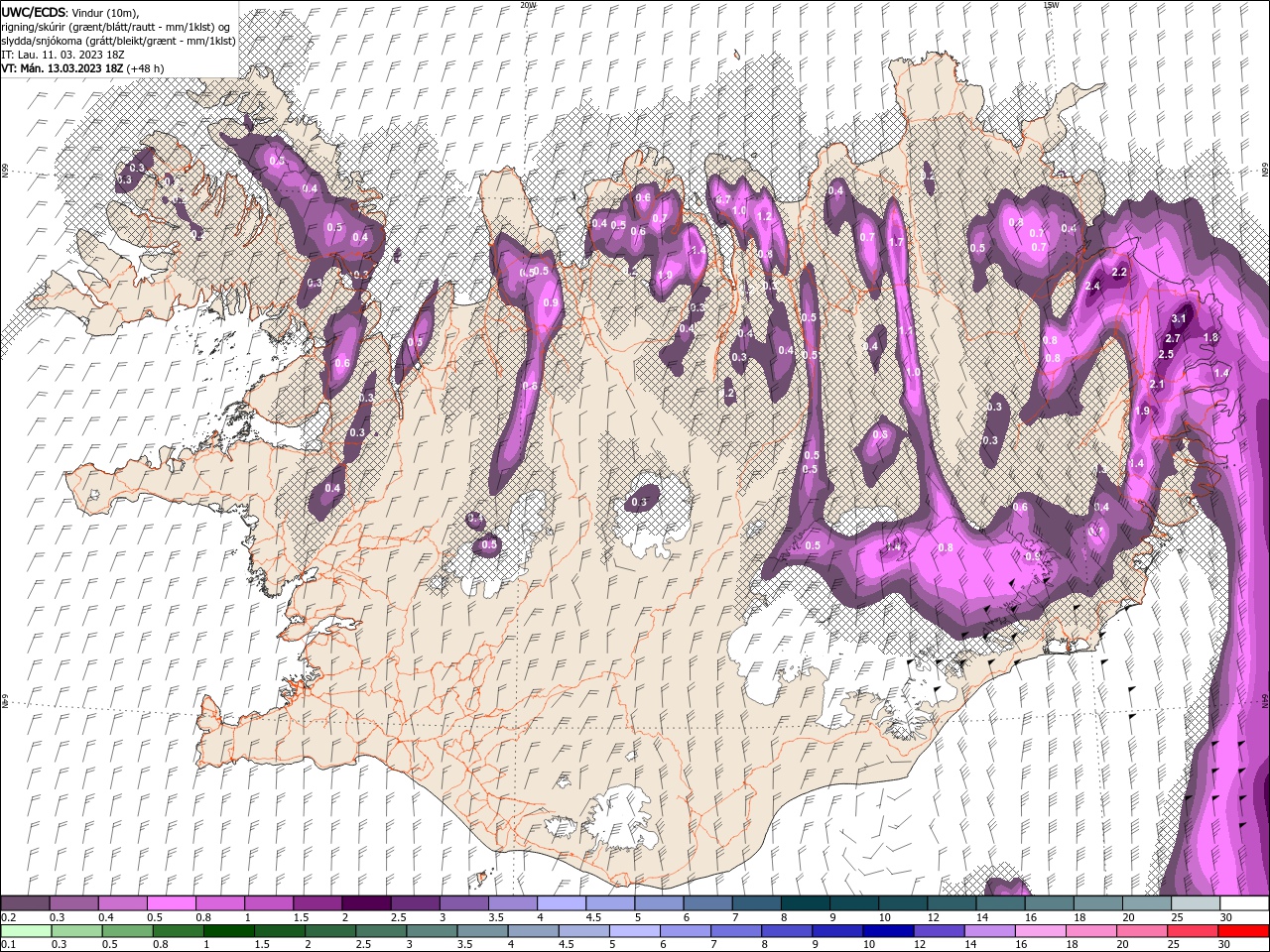This screenshot has width=1270, height=952.
Task: Click the 2.4 snowfall value on the map
Action: (x=1093, y=286)
